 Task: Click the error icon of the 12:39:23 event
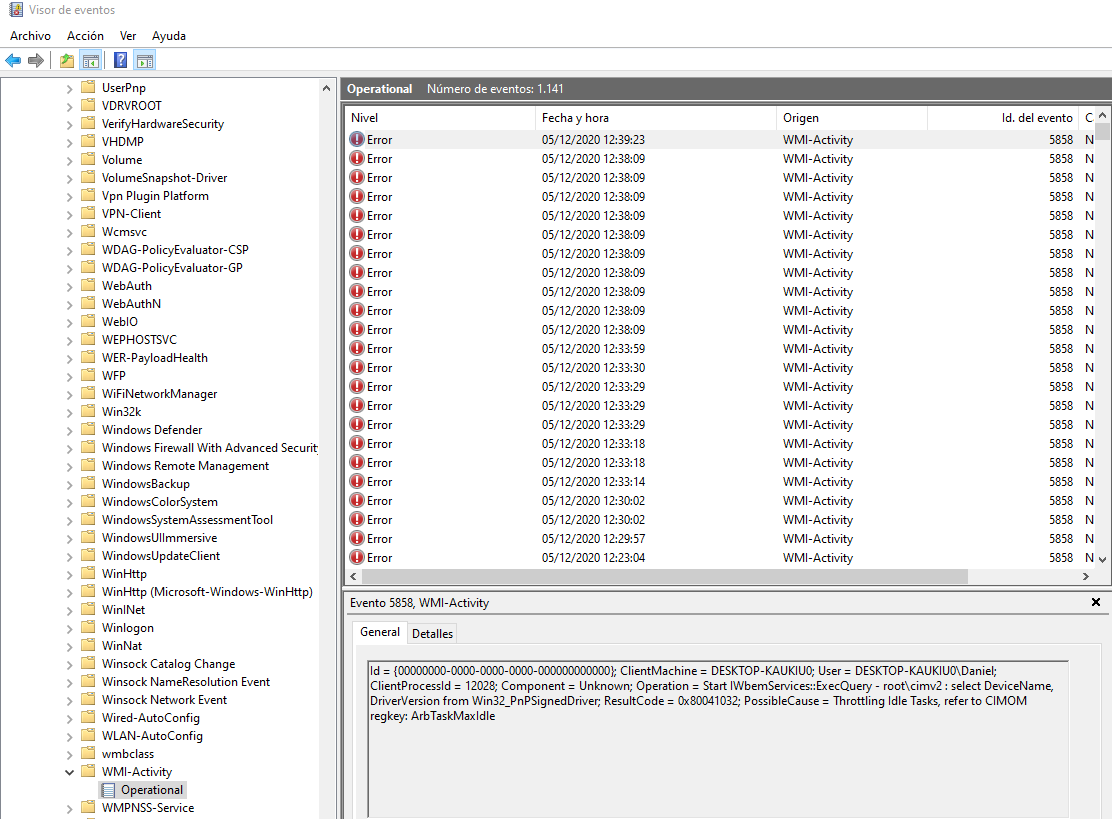(x=357, y=140)
